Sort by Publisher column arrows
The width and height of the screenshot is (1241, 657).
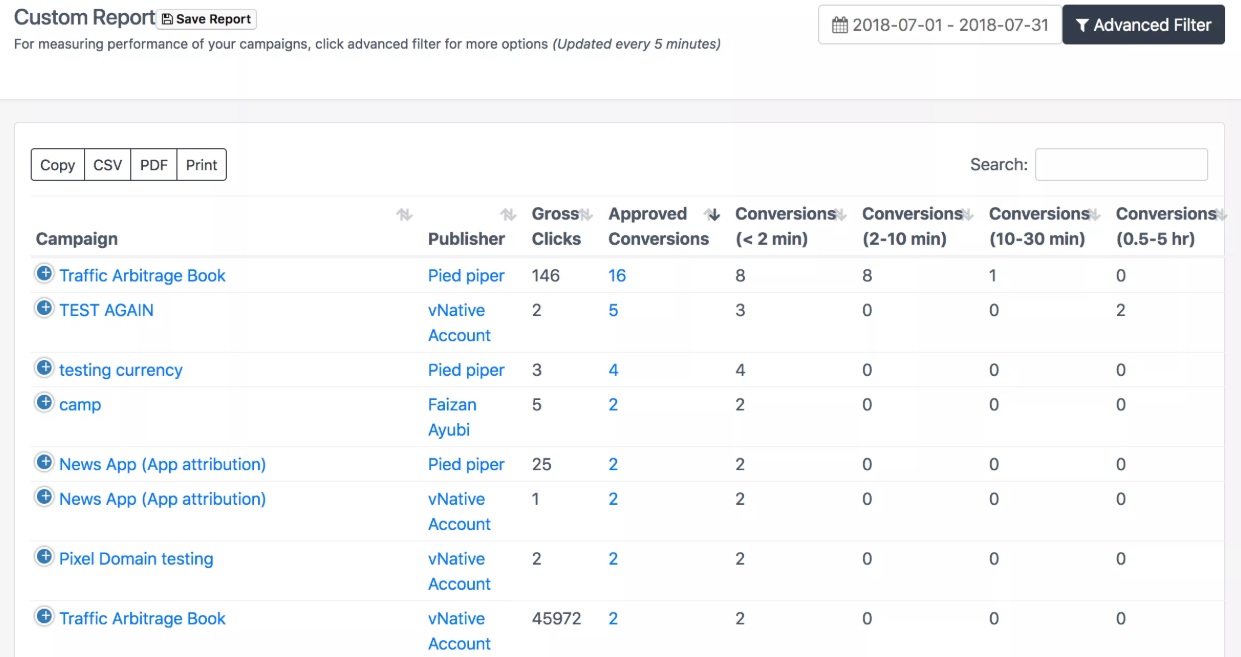508,215
